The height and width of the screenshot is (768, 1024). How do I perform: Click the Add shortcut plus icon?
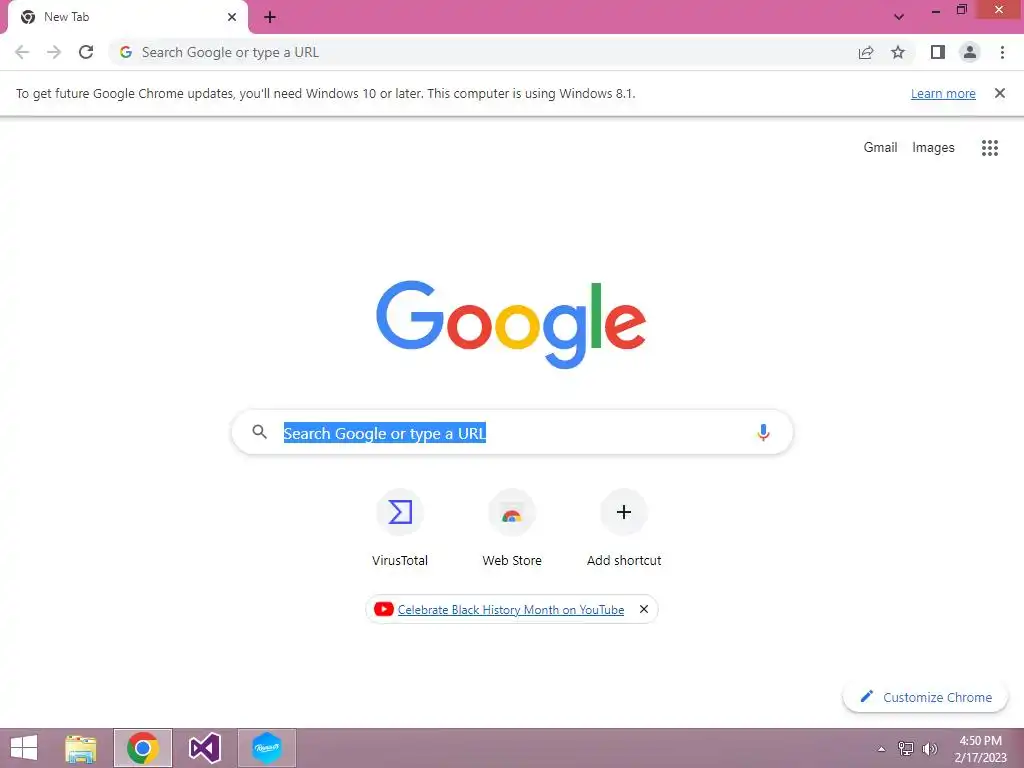(624, 512)
